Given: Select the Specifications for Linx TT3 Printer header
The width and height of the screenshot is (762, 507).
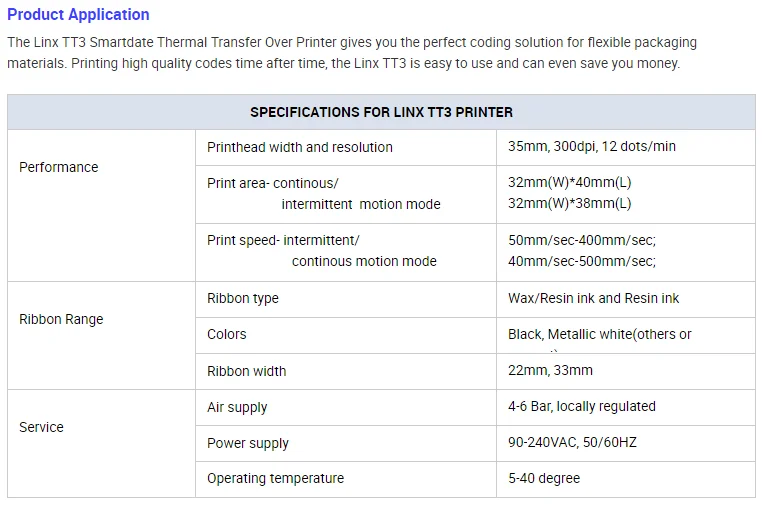Looking at the screenshot, I should click(x=381, y=112).
